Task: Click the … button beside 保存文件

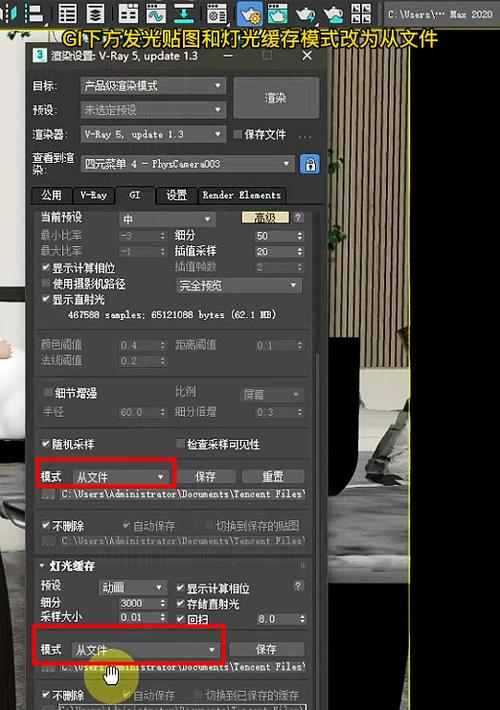Action: [x=305, y=135]
